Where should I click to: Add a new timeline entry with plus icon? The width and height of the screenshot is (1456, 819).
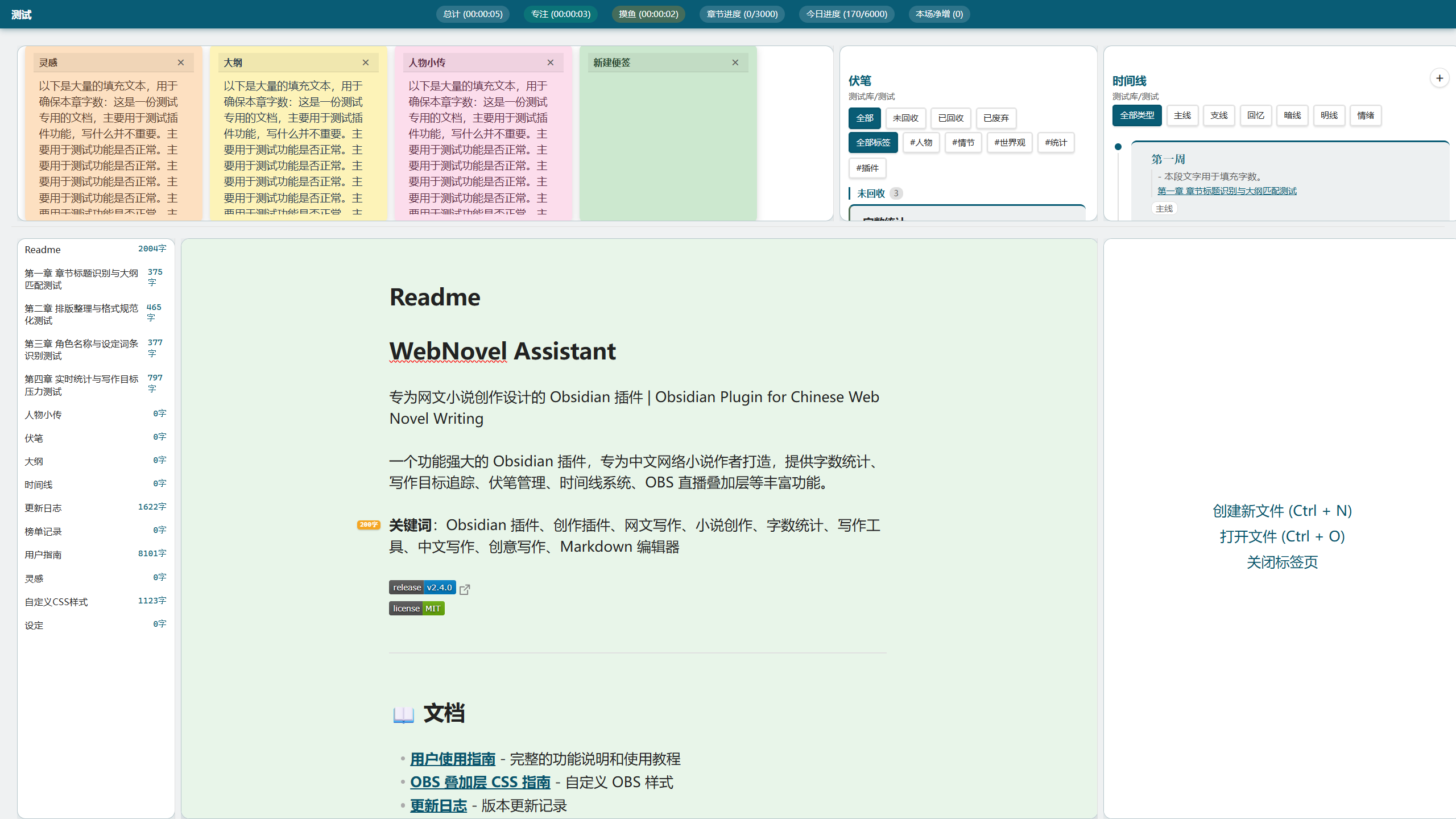click(1440, 78)
